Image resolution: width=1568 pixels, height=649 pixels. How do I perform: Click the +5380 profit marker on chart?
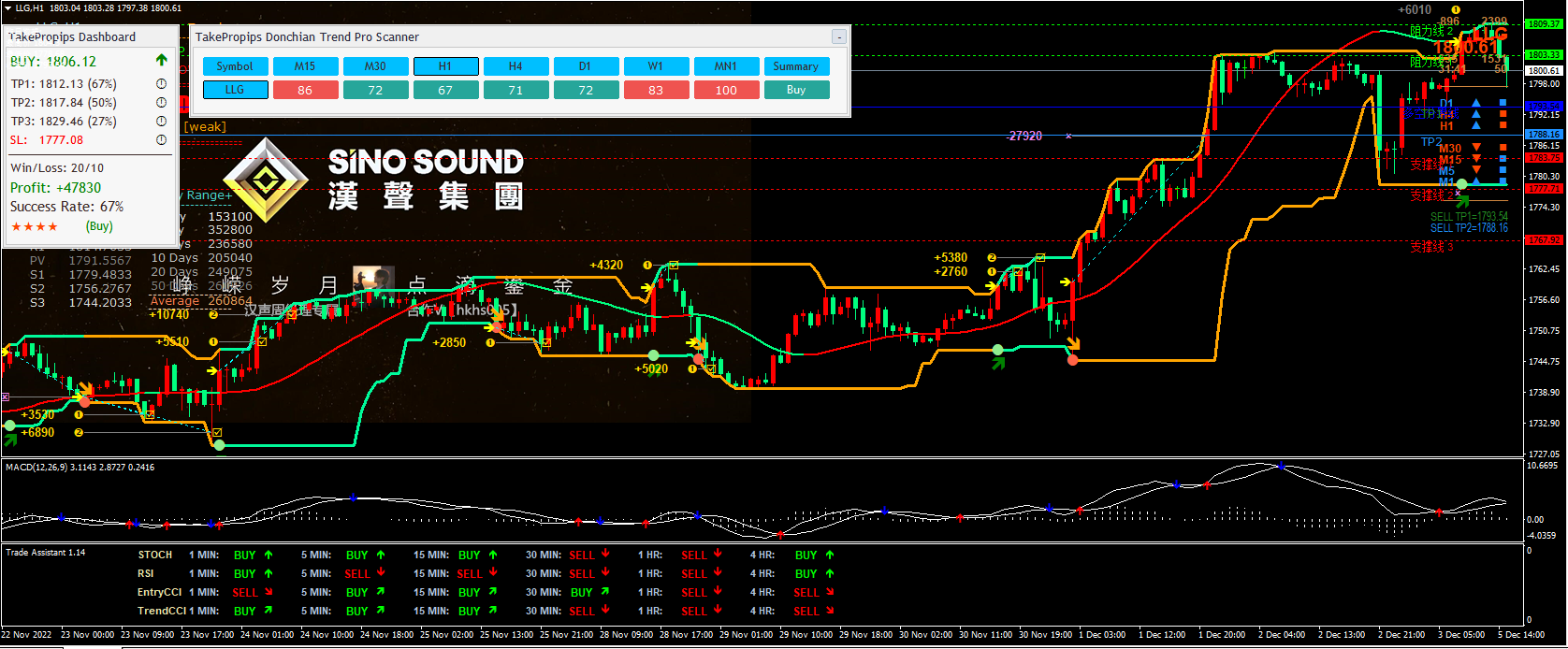coord(951,257)
